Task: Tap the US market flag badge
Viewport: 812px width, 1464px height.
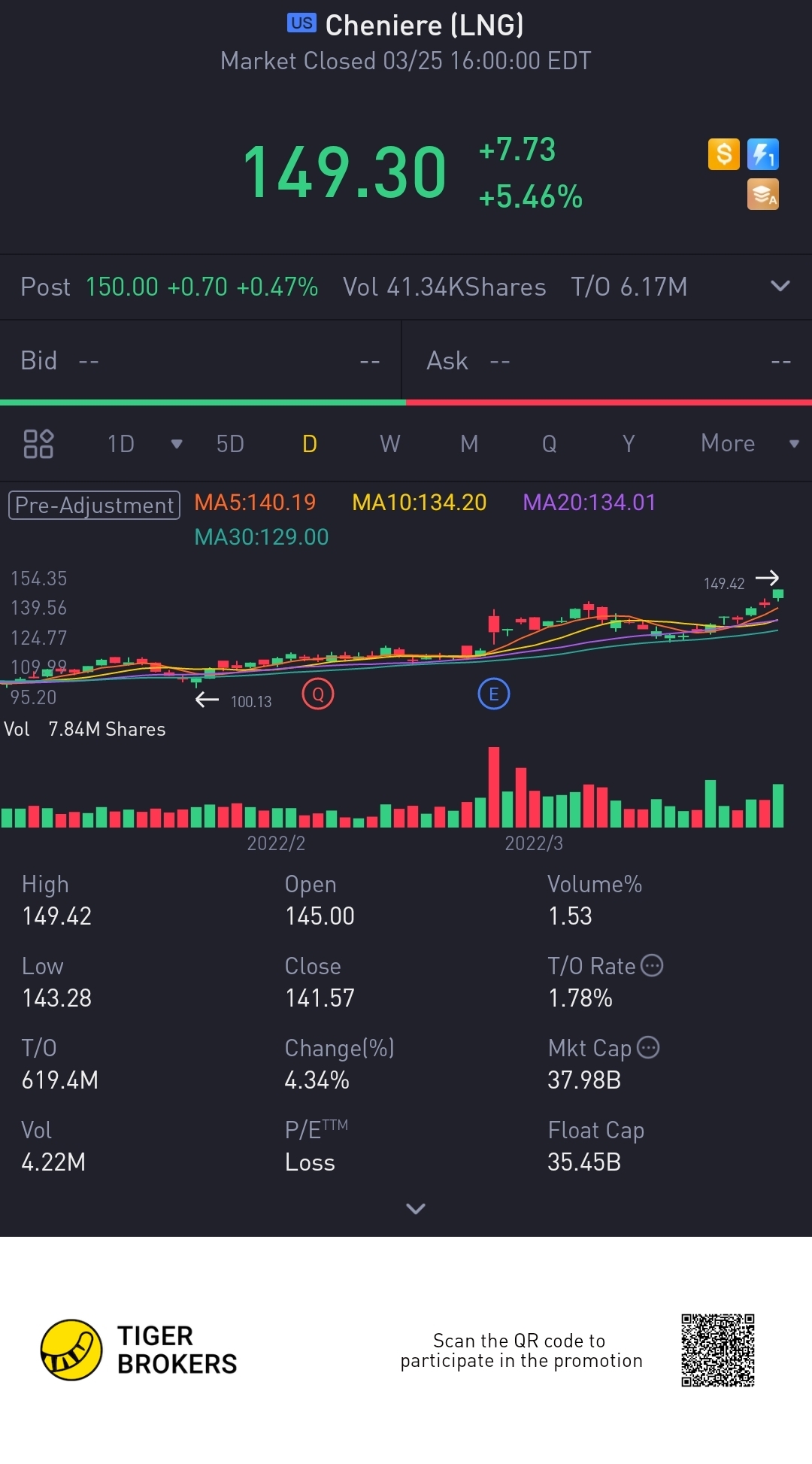Action: pos(301,23)
